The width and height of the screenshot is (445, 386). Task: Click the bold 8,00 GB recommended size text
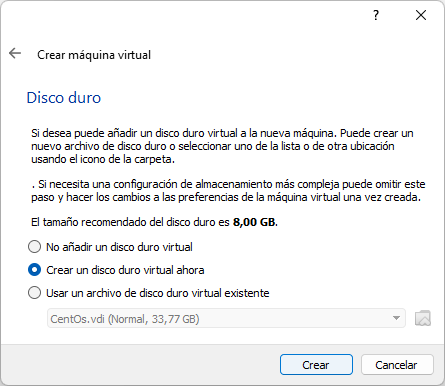255,222
